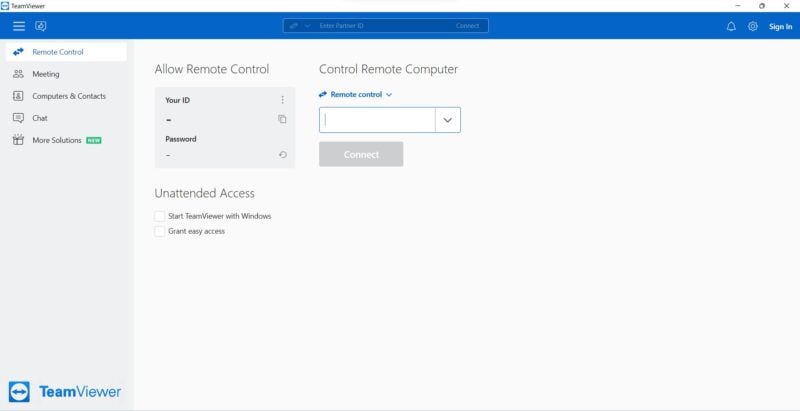Click the remote support icon beside hamburger menu
The width and height of the screenshot is (800, 411).
[x=41, y=26]
